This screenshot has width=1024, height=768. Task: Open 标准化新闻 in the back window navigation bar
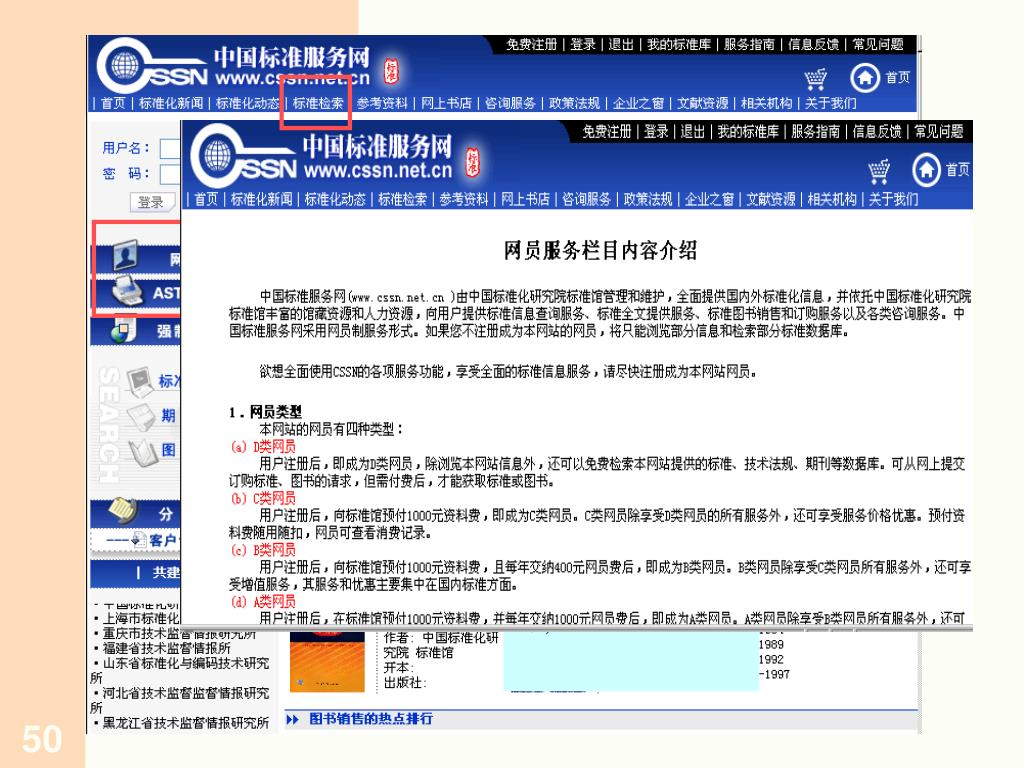[171, 103]
